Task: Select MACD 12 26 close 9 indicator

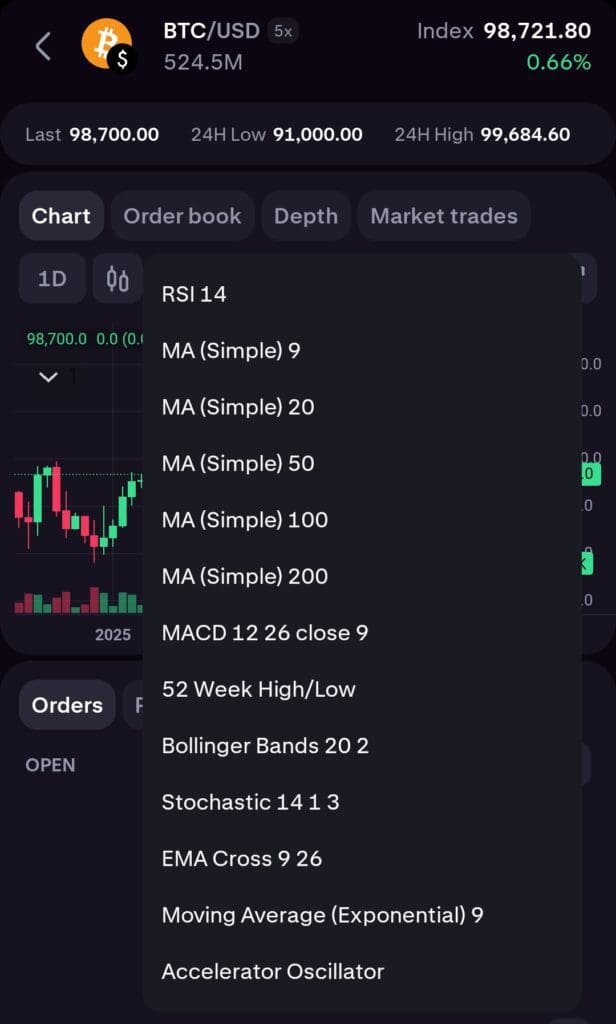Action: tap(265, 632)
